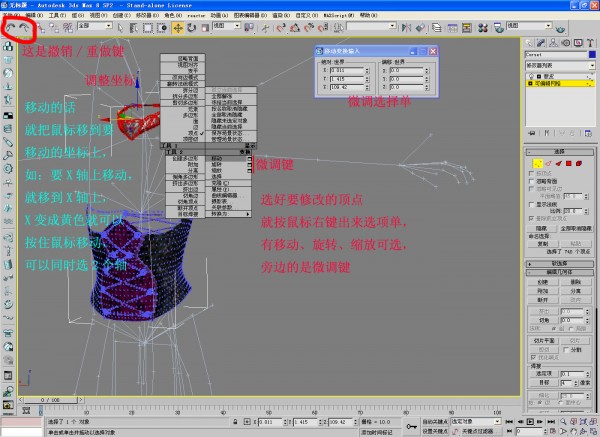Click the Redo arrow in the main toolbar
Screen dimensions: 600x437
(25, 26)
